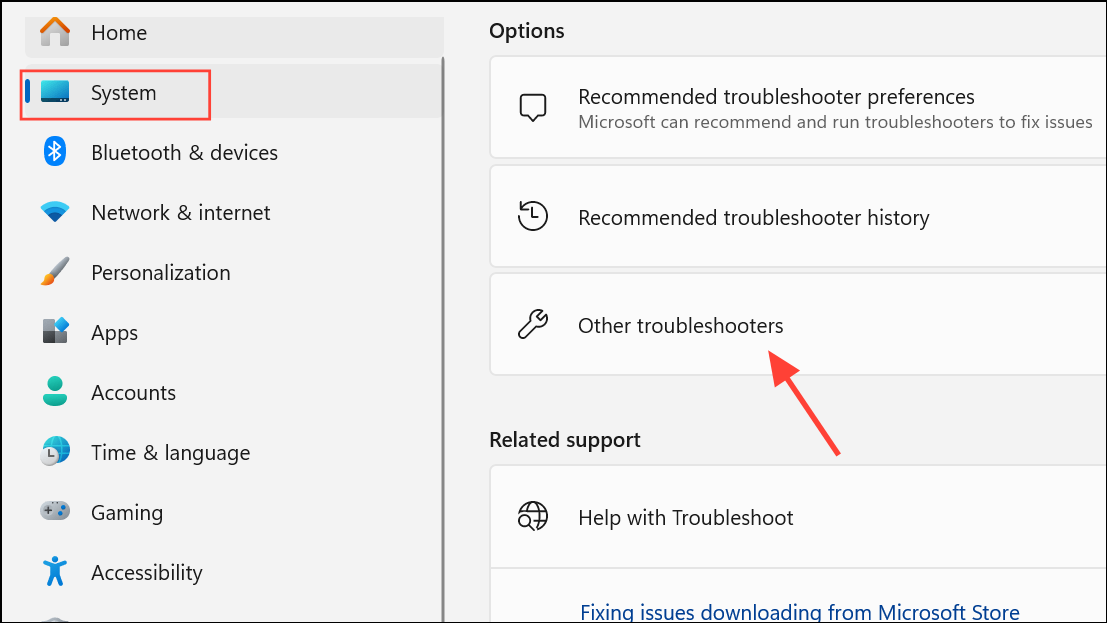Click the globe icon beside Help with Troubleshoot
The width and height of the screenshot is (1107, 623).
pyautogui.click(x=533, y=517)
